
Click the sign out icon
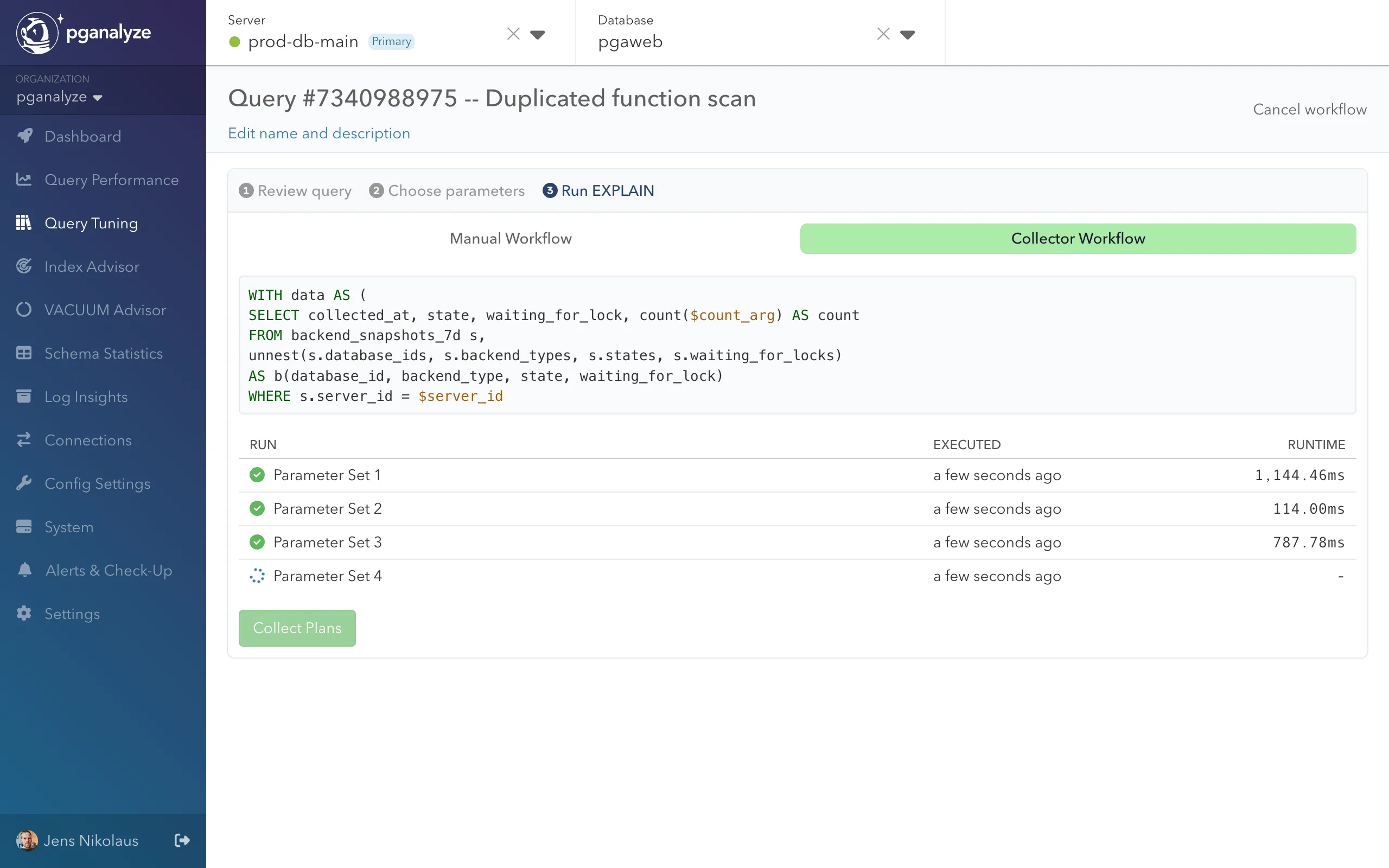pos(182,840)
